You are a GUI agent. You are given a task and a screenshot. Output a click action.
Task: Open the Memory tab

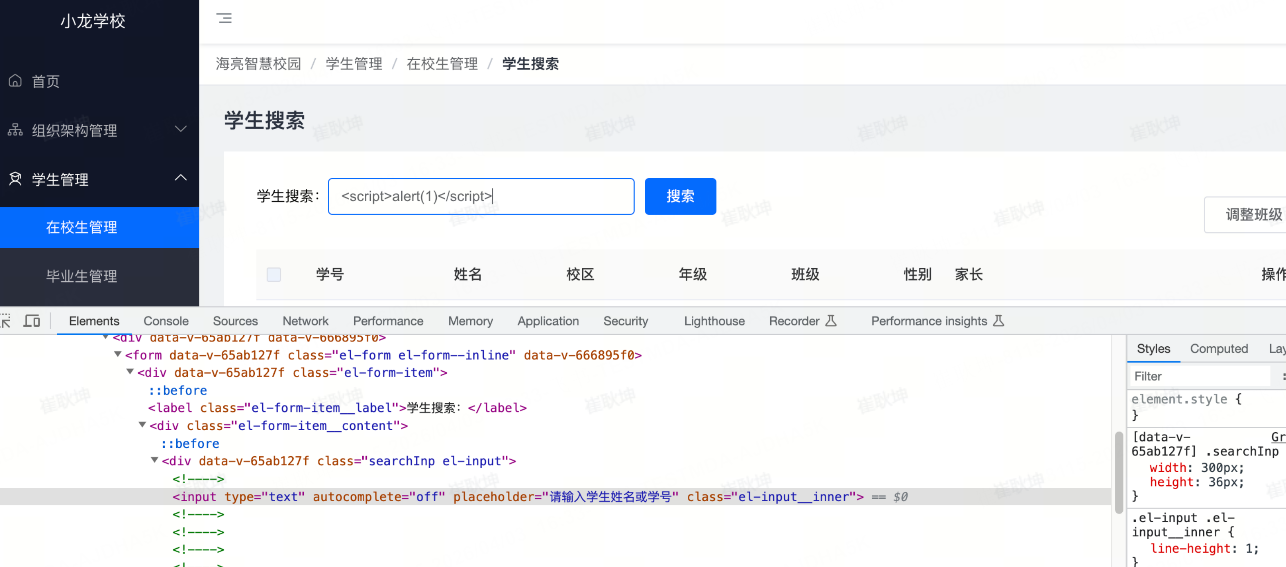point(470,321)
